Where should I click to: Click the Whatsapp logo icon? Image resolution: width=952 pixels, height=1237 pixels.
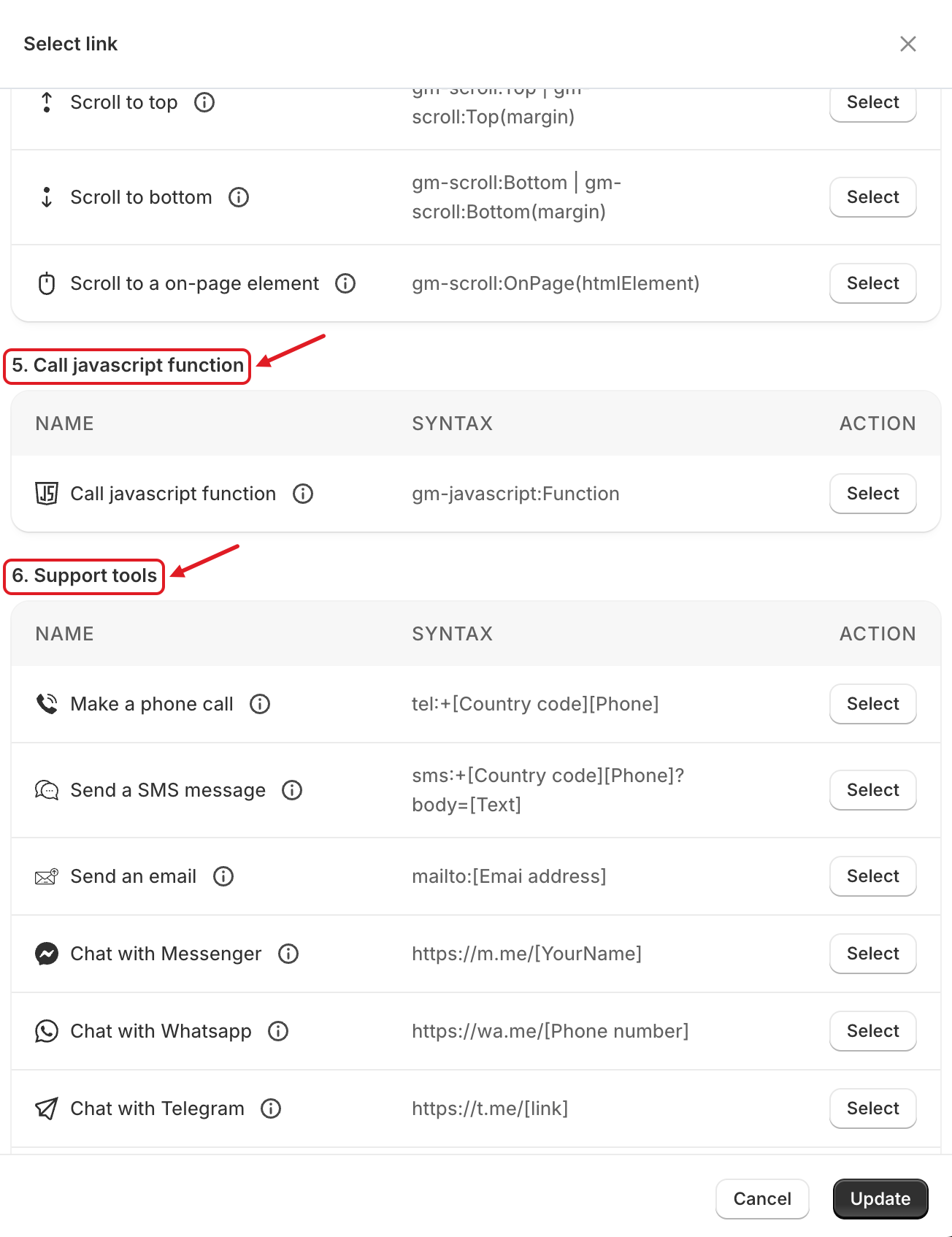pyautogui.click(x=47, y=1031)
